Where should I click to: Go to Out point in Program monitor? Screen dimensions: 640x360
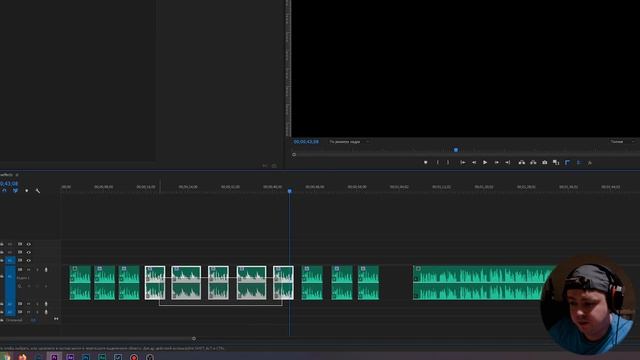508,162
